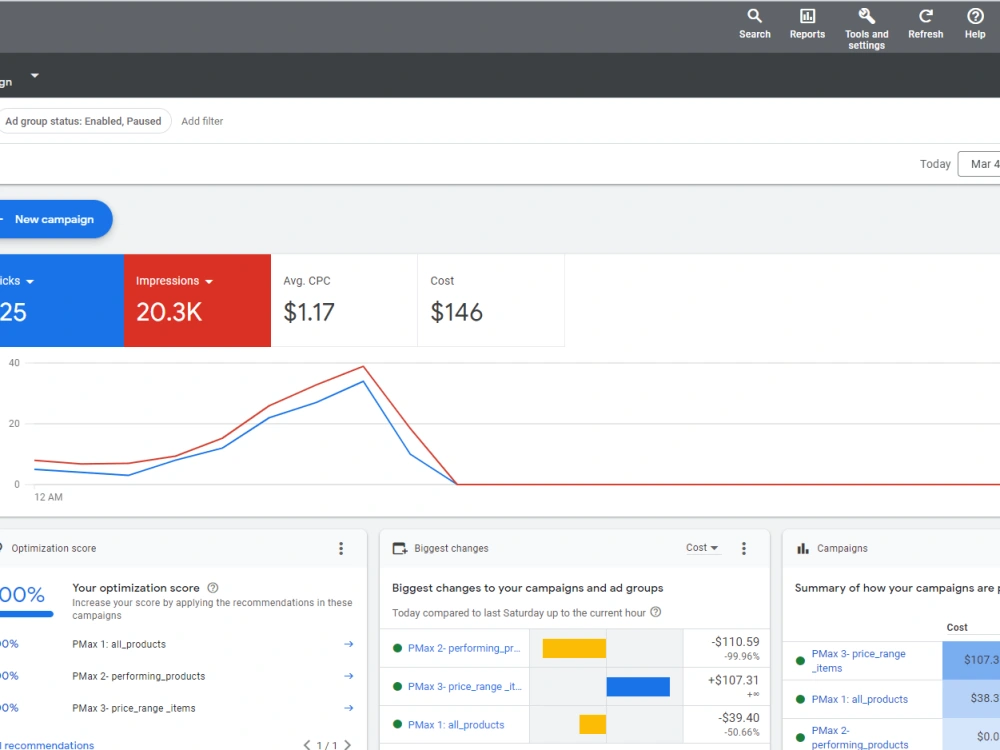Click the Today label
Screen dimensions: 1000x750
point(935,164)
